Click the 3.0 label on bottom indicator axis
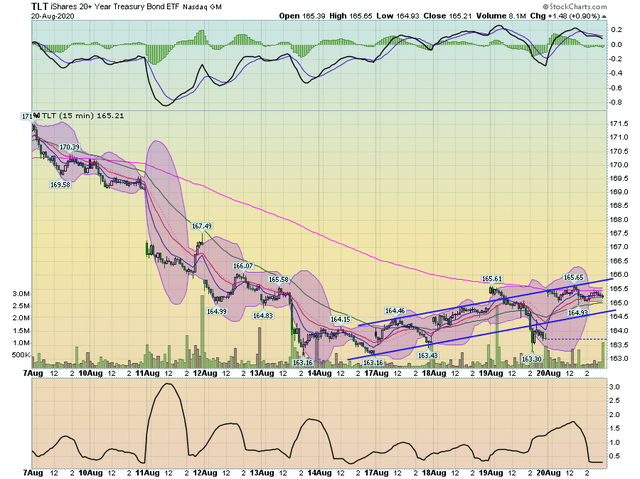Image resolution: width=640 pixels, height=479 pixels. (615, 387)
